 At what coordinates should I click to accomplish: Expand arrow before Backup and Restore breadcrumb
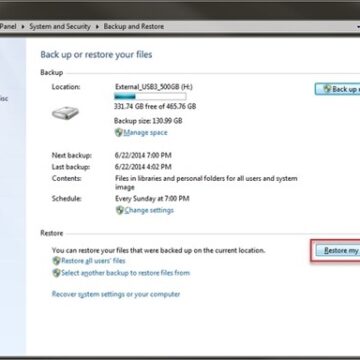coord(97,27)
